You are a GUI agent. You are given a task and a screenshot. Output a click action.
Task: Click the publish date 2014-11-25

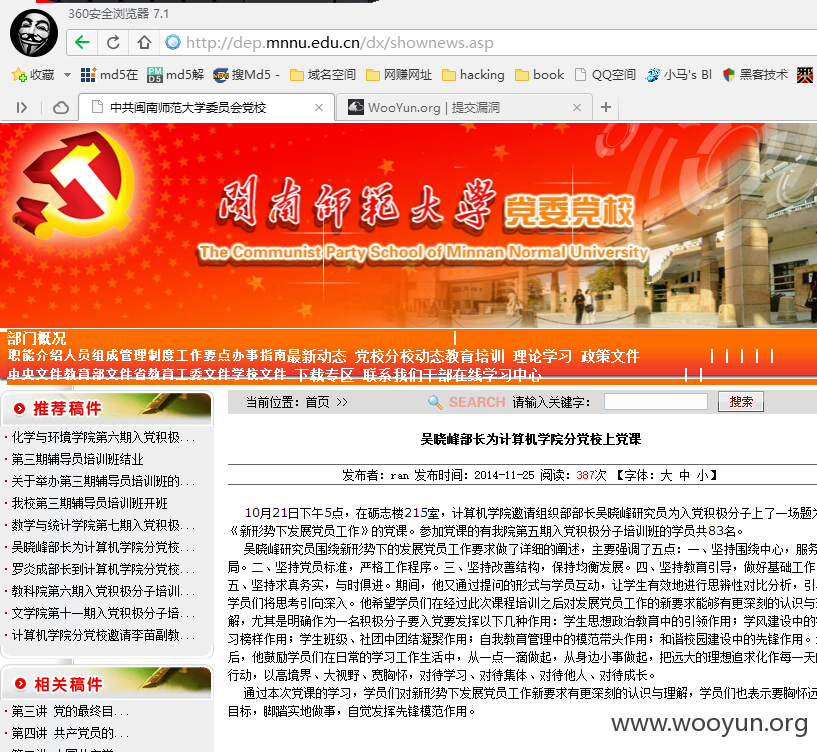click(x=504, y=475)
